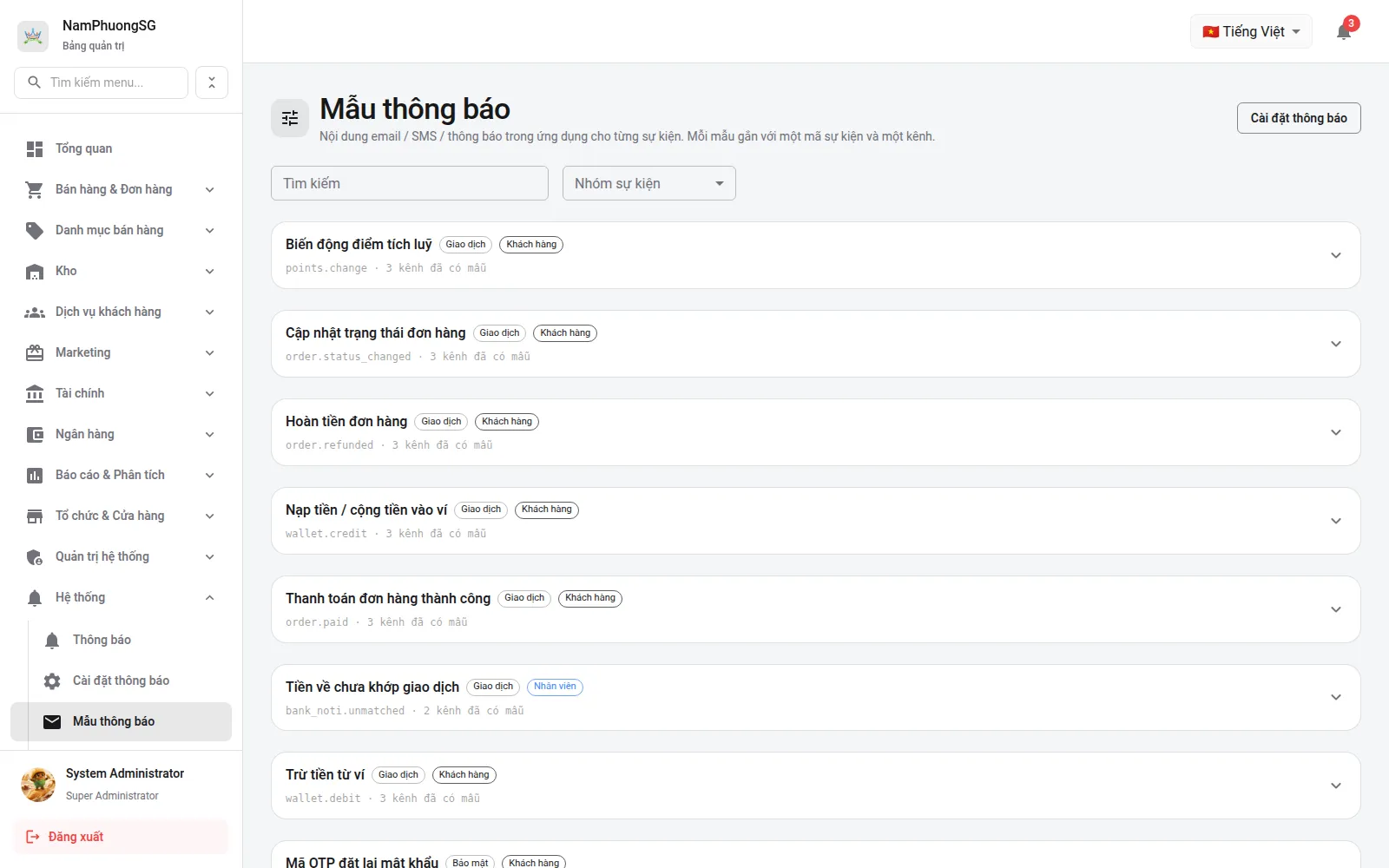1389x868 pixels.
Task: Click the Nhân viên tag chip
Action: pyautogui.click(x=555, y=687)
